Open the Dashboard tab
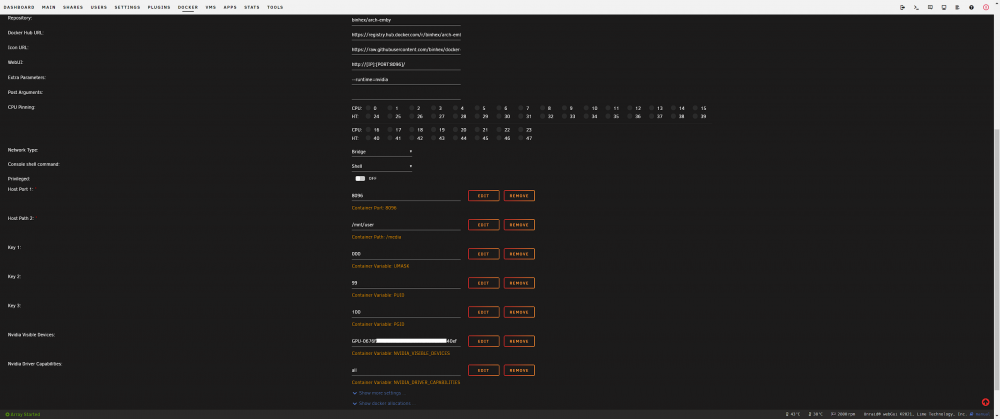The image size is (1000, 419). click(19, 7)
